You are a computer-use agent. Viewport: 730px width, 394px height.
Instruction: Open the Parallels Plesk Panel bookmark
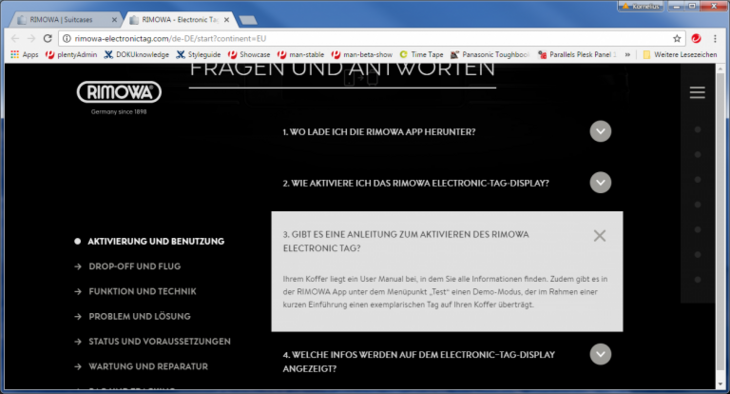click(x=577, y=54)
